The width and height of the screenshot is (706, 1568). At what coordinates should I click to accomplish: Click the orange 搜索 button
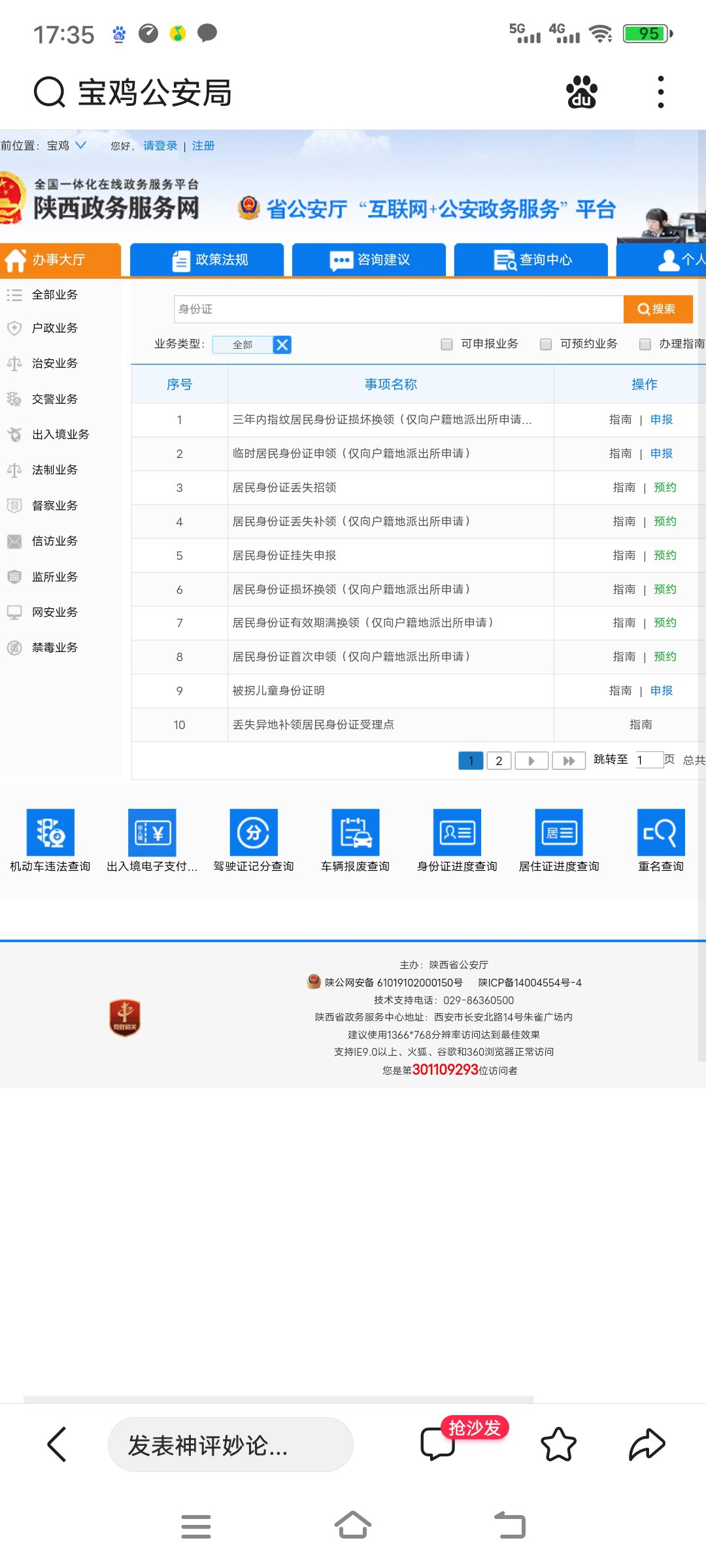pos(658,309)
